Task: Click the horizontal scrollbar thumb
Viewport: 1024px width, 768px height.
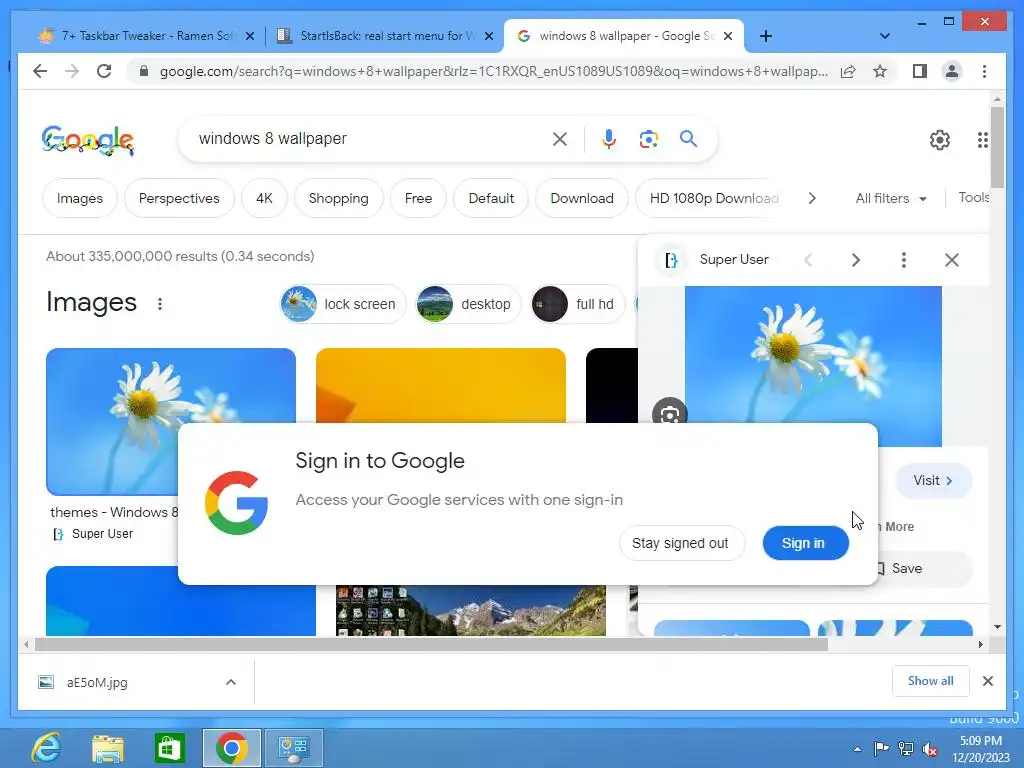Action: coord(431,645)
